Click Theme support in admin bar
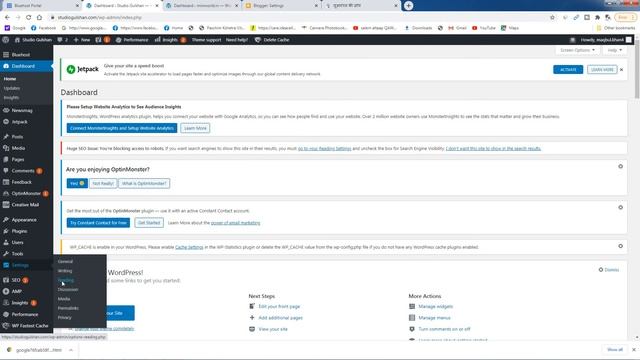This screenshot has width=640, height=360. (206, 40)
